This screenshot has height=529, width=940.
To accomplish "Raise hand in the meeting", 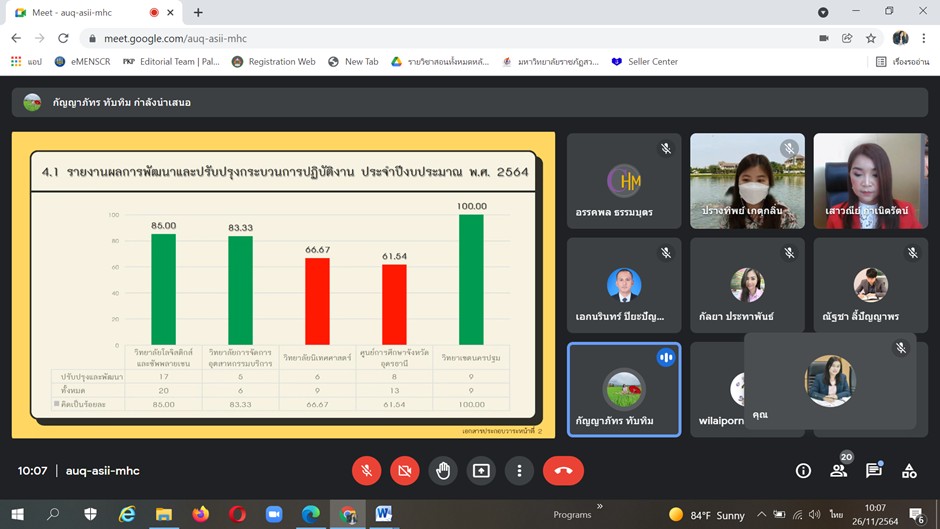I will [443, 470].
